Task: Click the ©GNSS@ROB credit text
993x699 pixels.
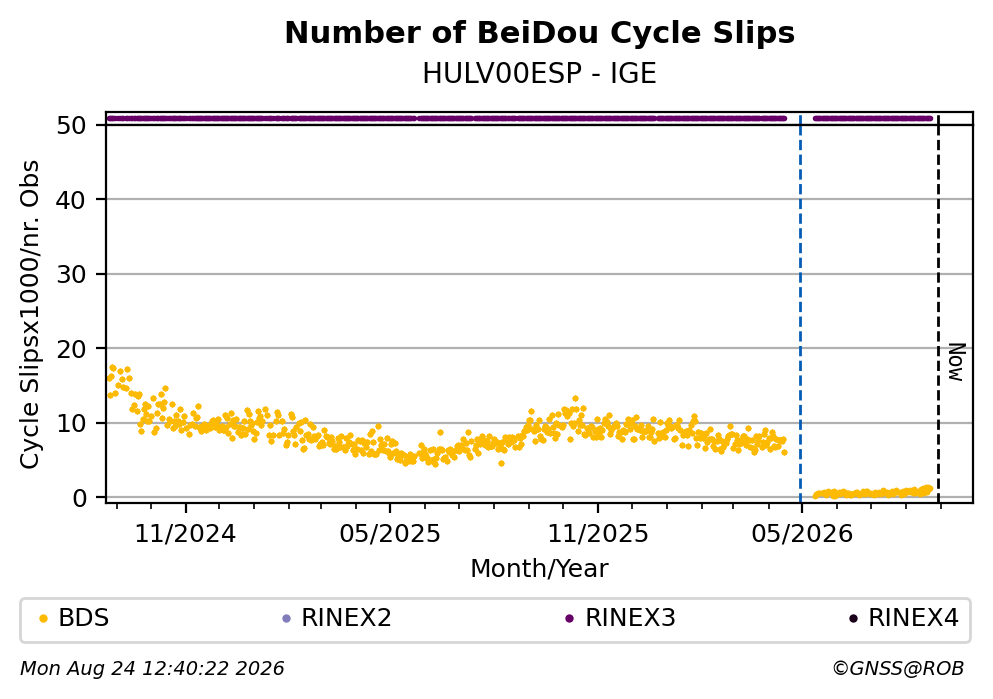Action: 898,669
